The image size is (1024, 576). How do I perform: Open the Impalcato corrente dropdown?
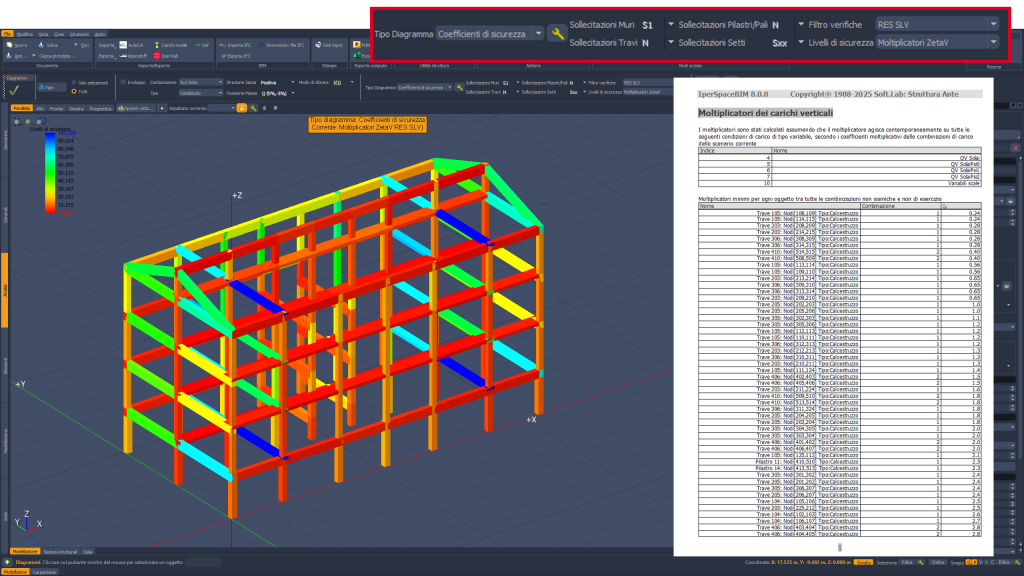click(221, 108)
